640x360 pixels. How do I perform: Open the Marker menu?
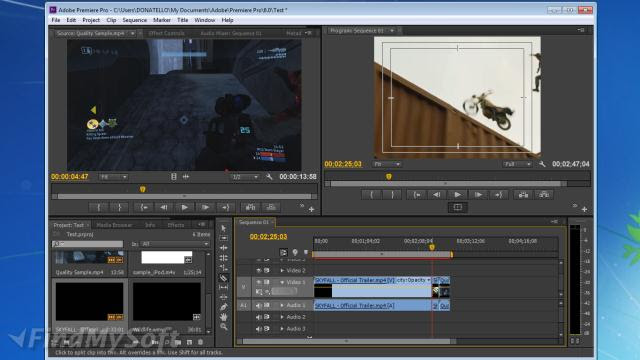point(162,20)
